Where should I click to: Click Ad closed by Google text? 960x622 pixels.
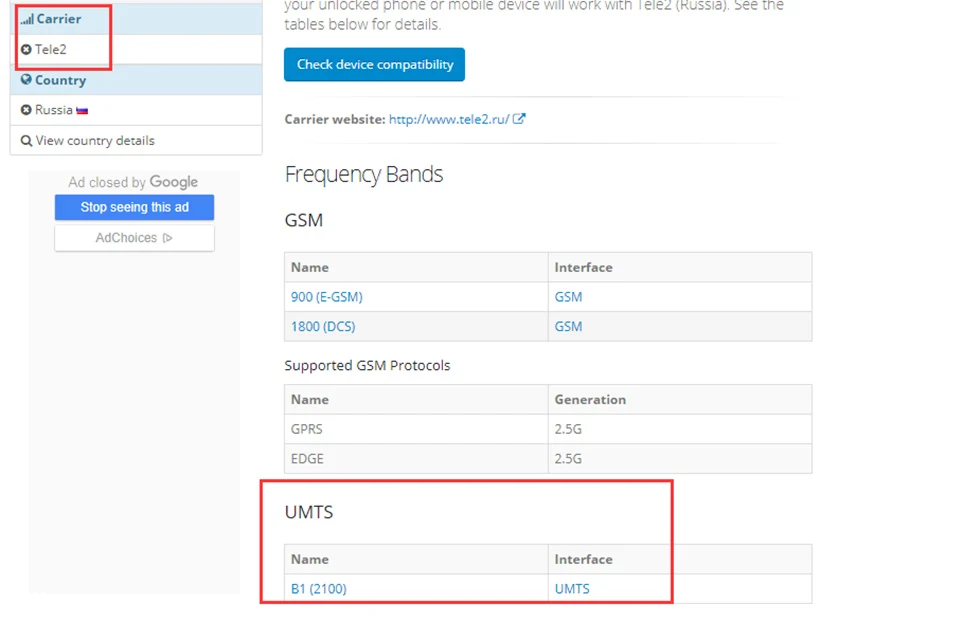tap(133, 182)
